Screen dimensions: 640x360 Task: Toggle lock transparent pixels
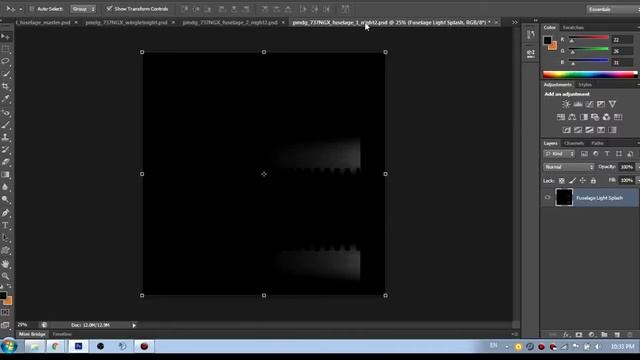pyautogui.click(x=562, y=180)
